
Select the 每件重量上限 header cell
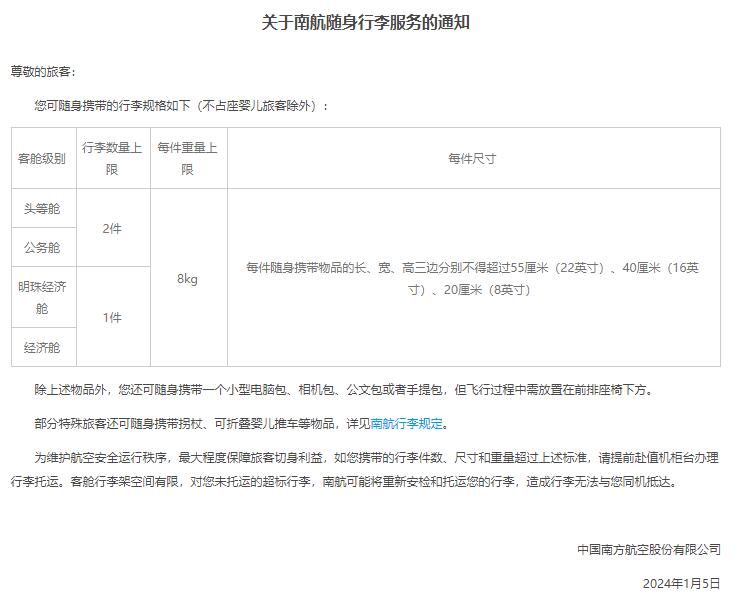(x=189, y=158)
